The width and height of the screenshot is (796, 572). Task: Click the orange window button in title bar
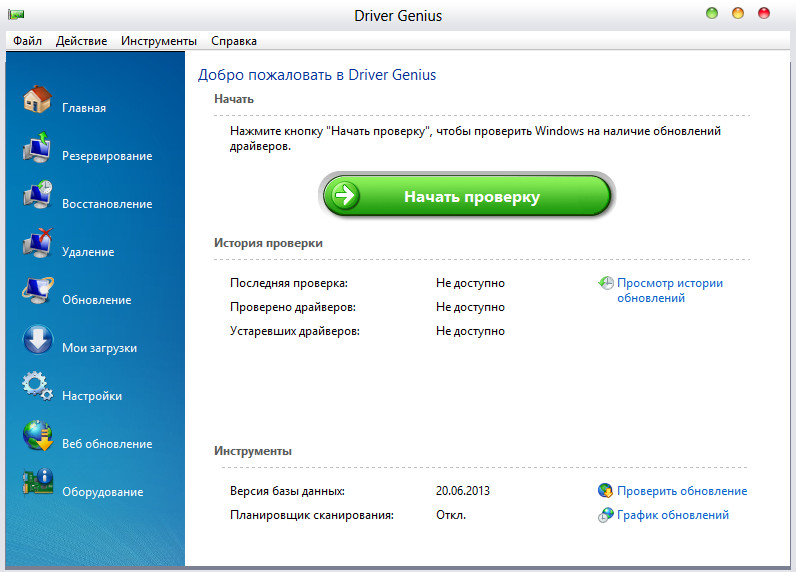click(x=738, y=13)
